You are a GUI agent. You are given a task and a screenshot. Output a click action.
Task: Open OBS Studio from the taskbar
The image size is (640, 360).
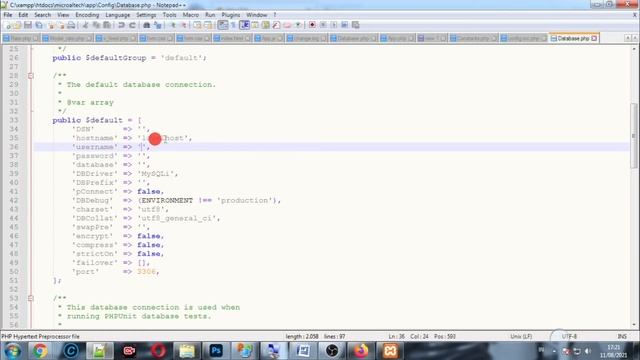(332, 351)
